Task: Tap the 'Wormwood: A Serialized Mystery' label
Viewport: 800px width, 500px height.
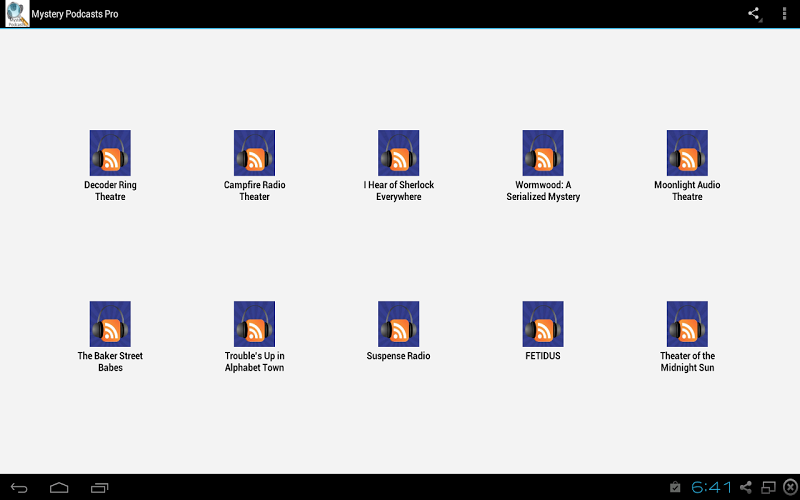Action: point(543,191)
